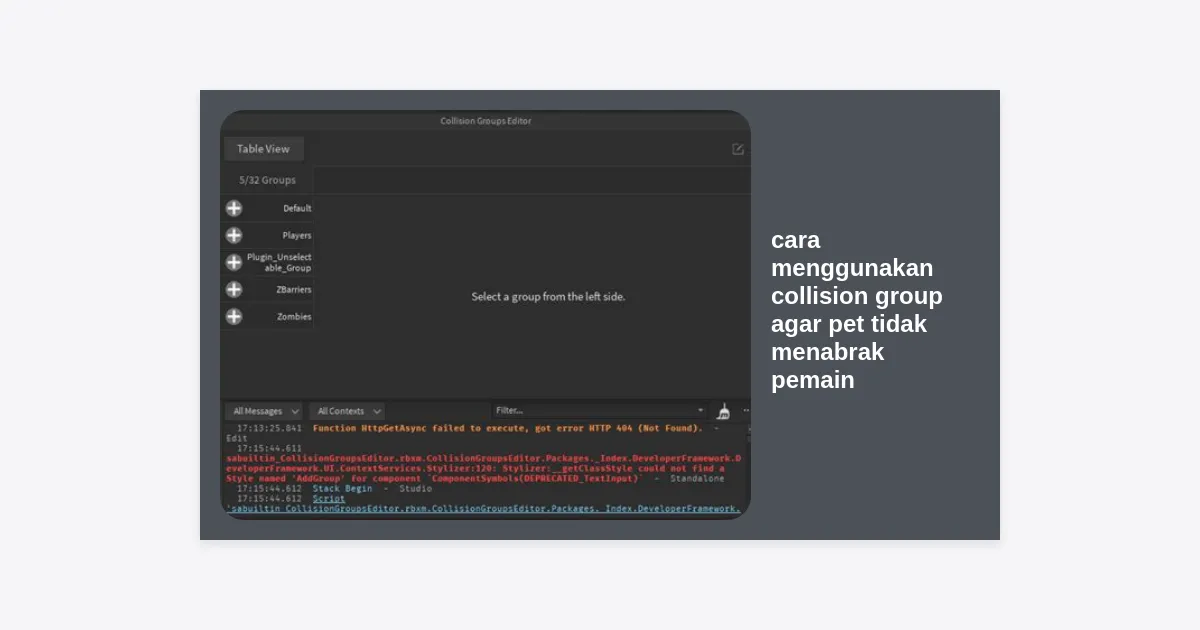Open the All Messages dropdown

(264, 411)
